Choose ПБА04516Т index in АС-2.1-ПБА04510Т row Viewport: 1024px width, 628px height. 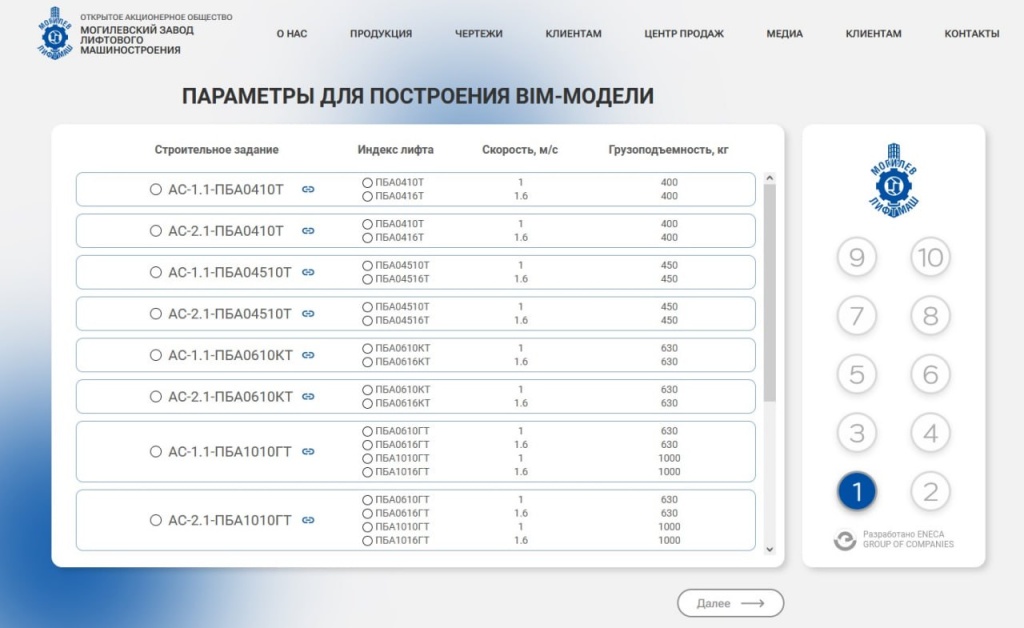tap(367, 321)
